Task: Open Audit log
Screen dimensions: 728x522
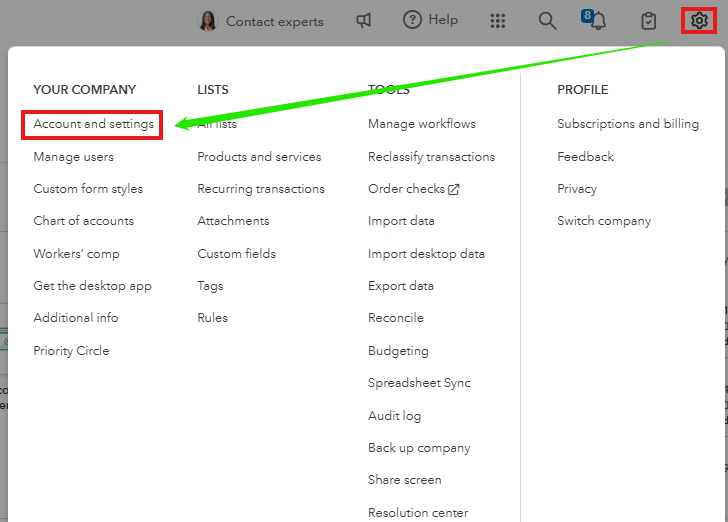Action: coord(395,416)
